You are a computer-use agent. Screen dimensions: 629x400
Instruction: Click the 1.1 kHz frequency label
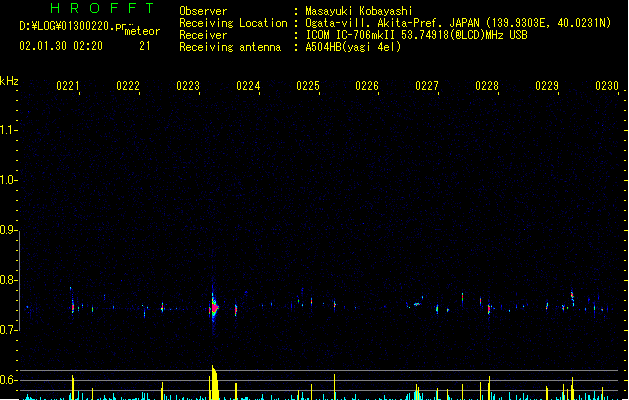(8, 130)
